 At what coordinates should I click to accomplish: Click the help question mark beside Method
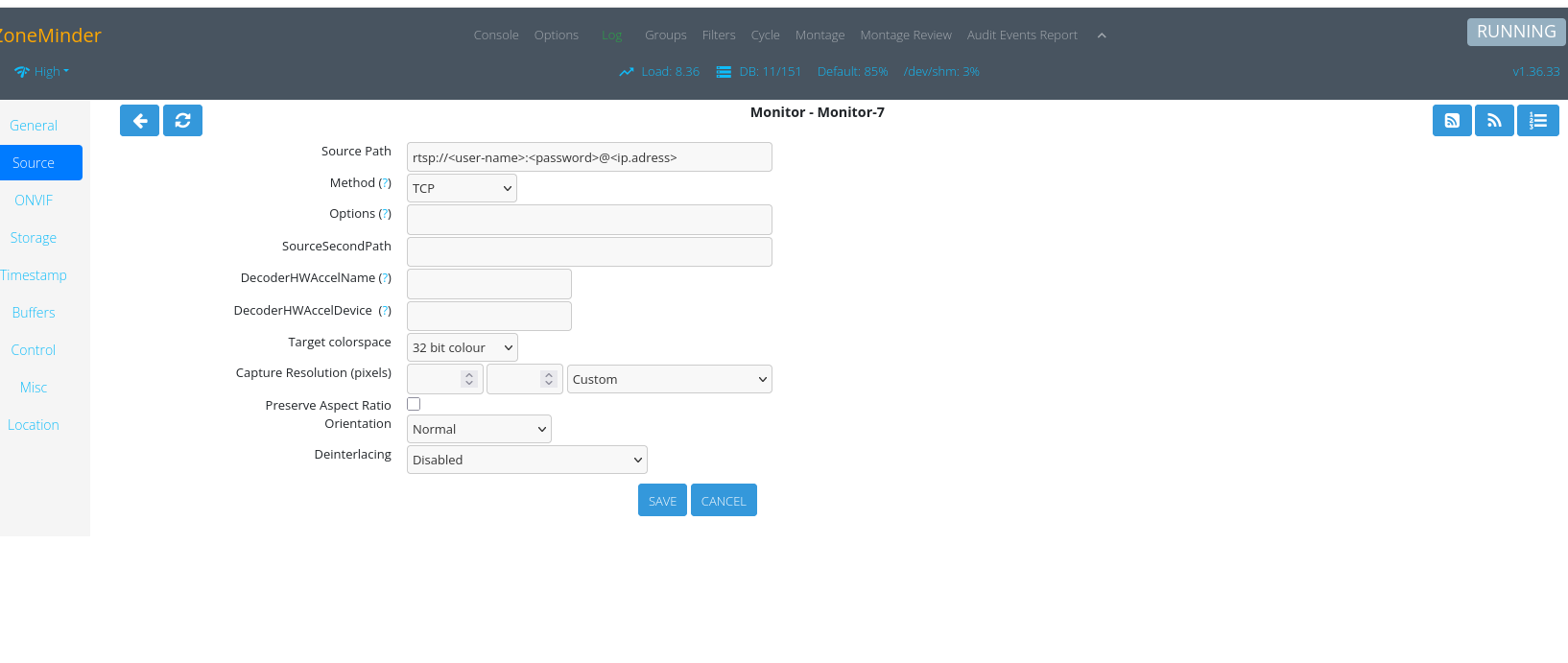[385, 183]
